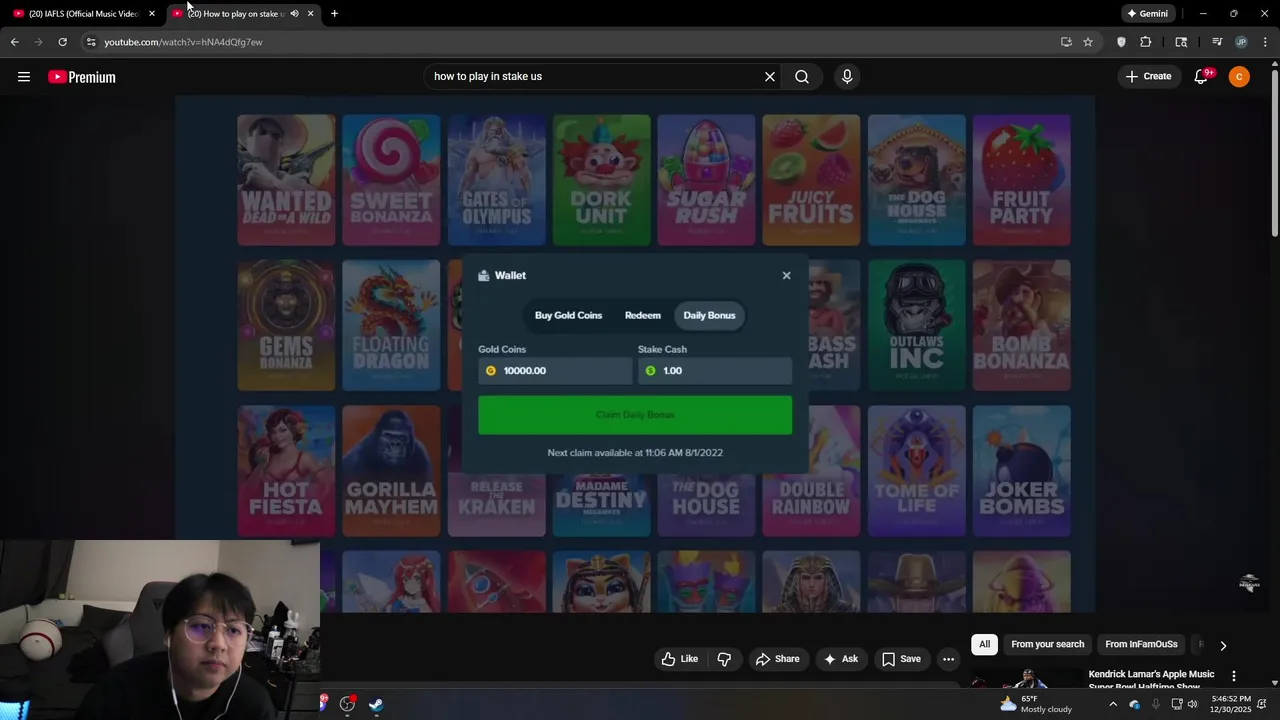Go back in browser history
The width and height of the screenshot is (1280, 720).
14,42
